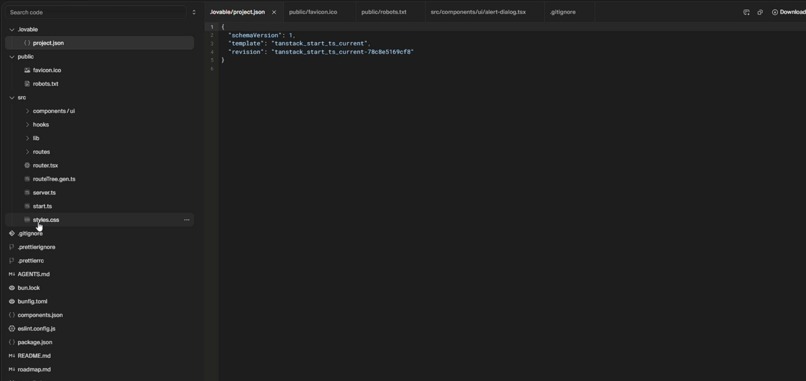The width and height of the screenshot is (806, 381).
Task: Click the bun icon beside bun.lock
Action: 12,288
